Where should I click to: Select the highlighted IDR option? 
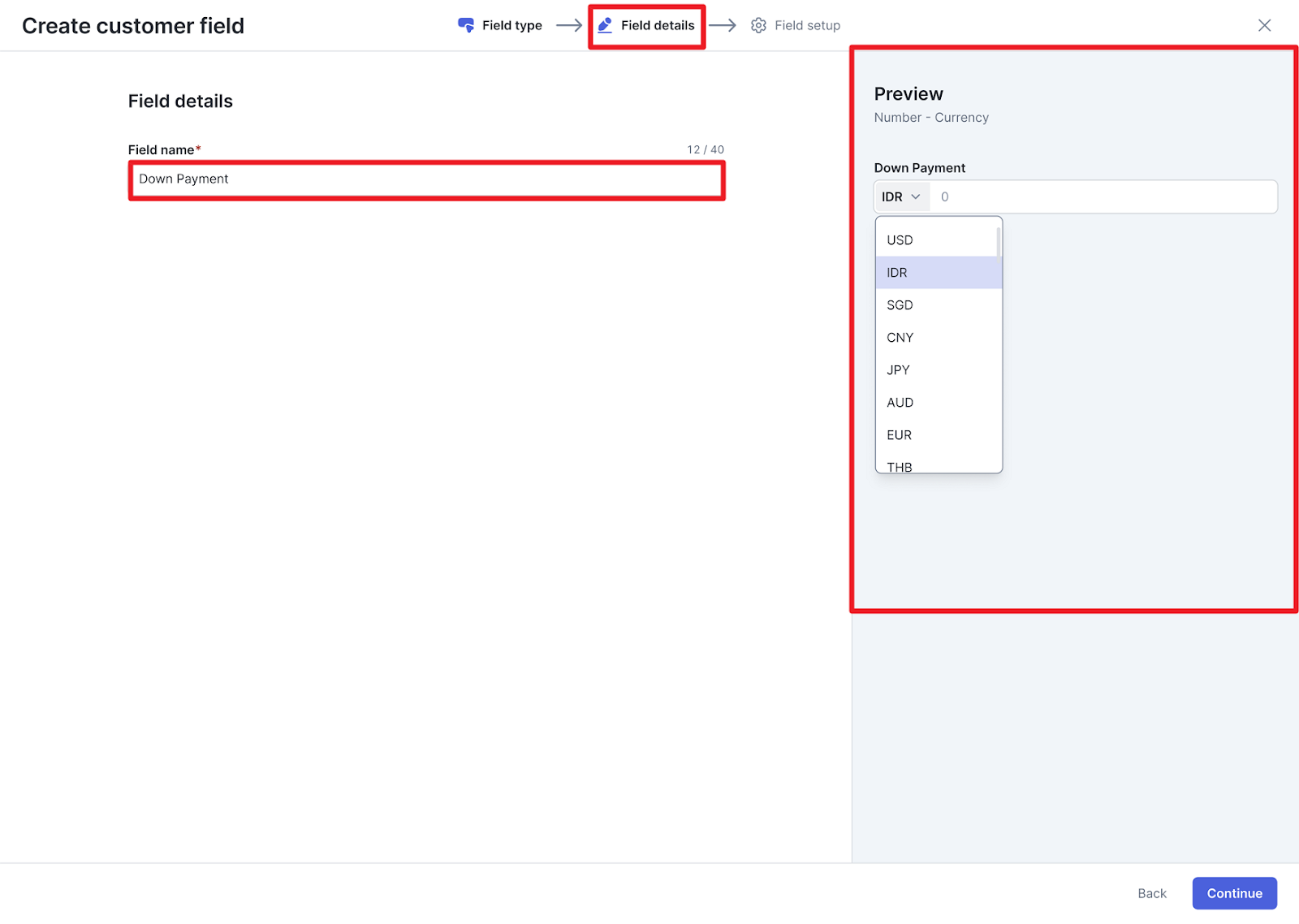(897, 273)
